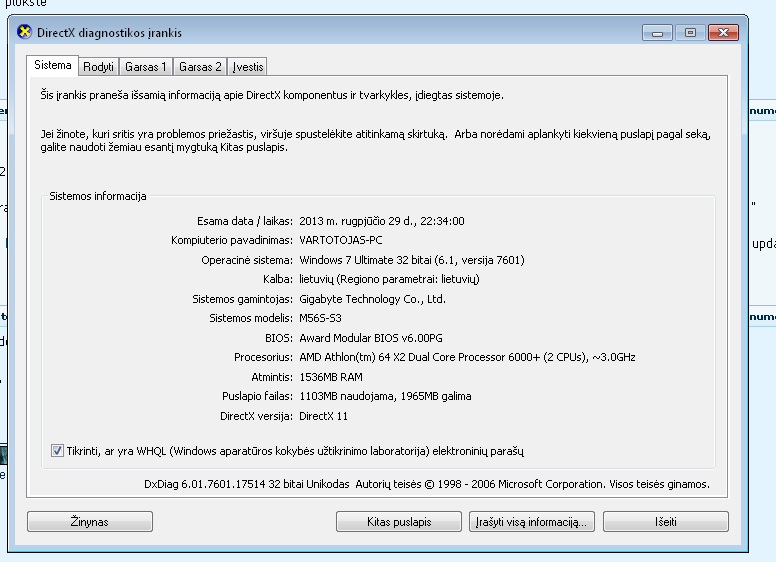Switch to the Garsas 2 tab

[200, 67]
